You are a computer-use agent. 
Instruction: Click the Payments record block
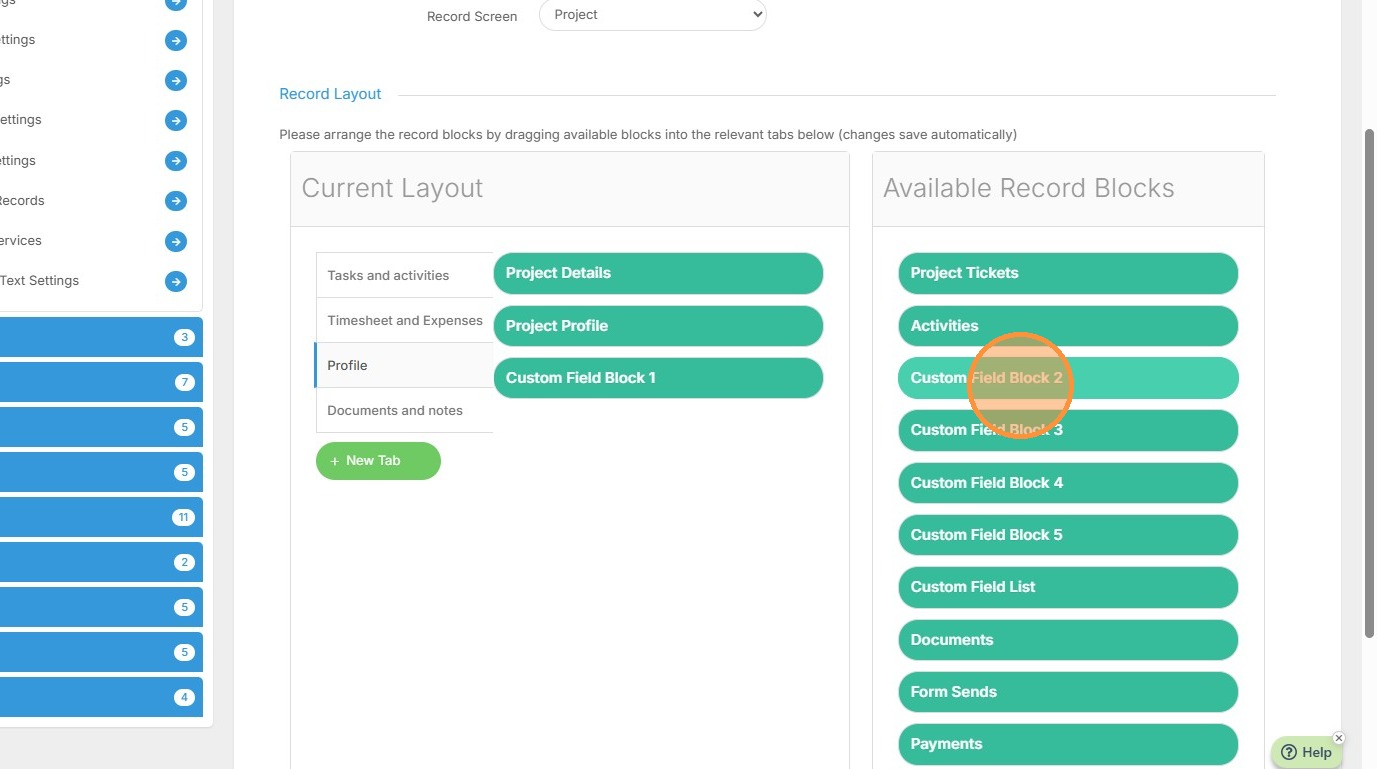[x=1067, y=744]
